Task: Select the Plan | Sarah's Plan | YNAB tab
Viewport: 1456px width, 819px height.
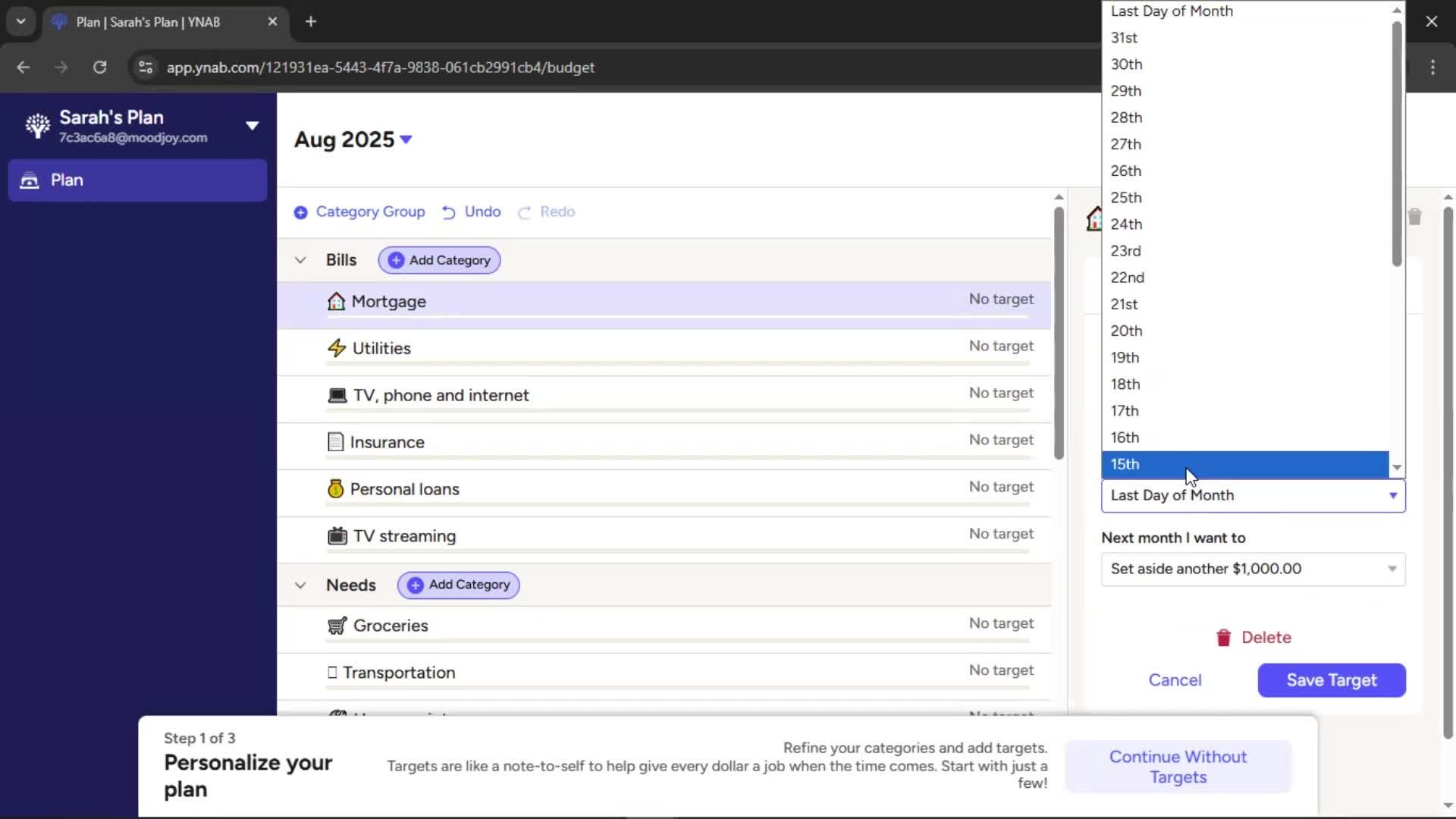Action: click(165, 22)
